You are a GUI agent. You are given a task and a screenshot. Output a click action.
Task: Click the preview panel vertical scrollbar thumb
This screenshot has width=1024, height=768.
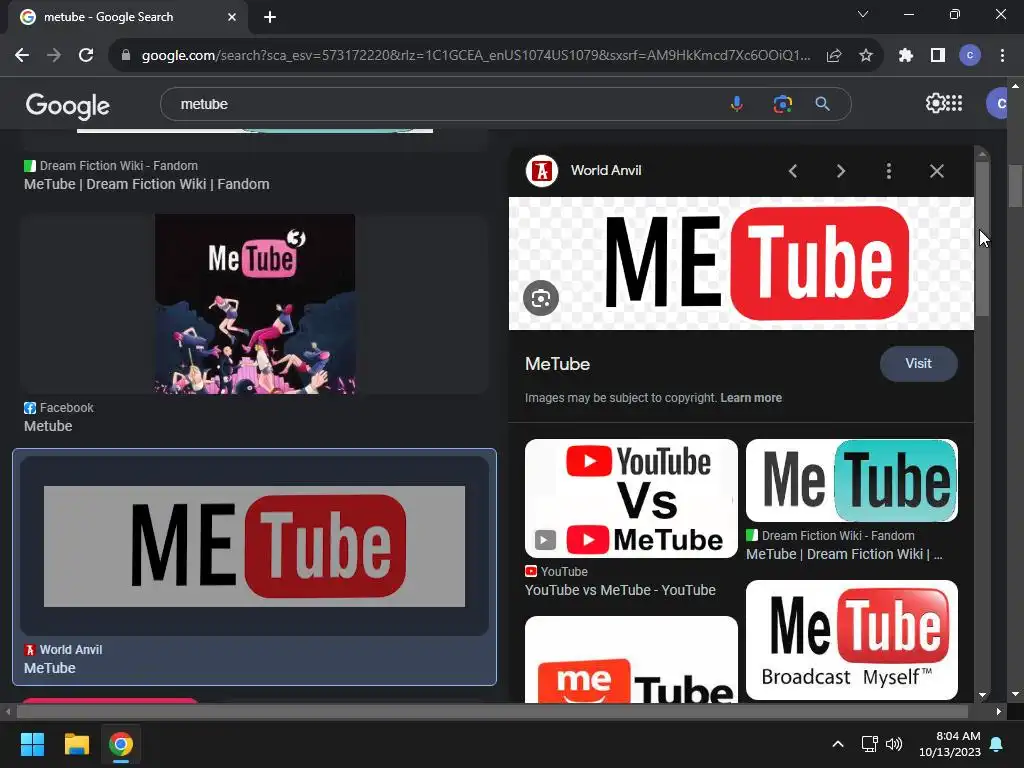982,238
